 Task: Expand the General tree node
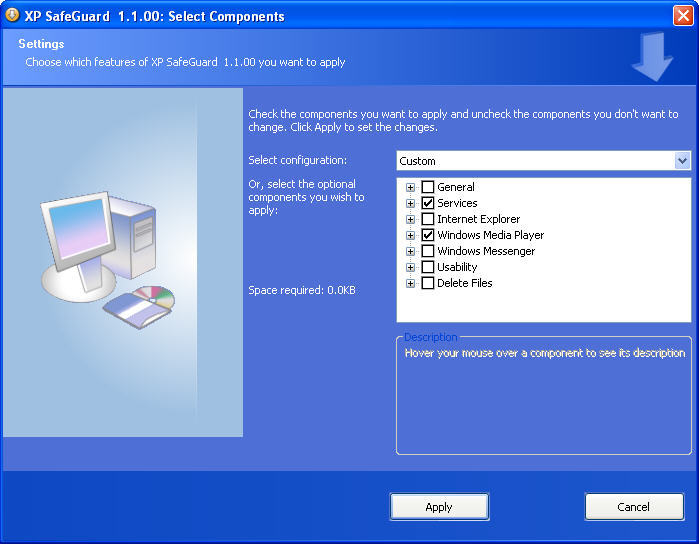pyautogui.click(x=410, y=187)
